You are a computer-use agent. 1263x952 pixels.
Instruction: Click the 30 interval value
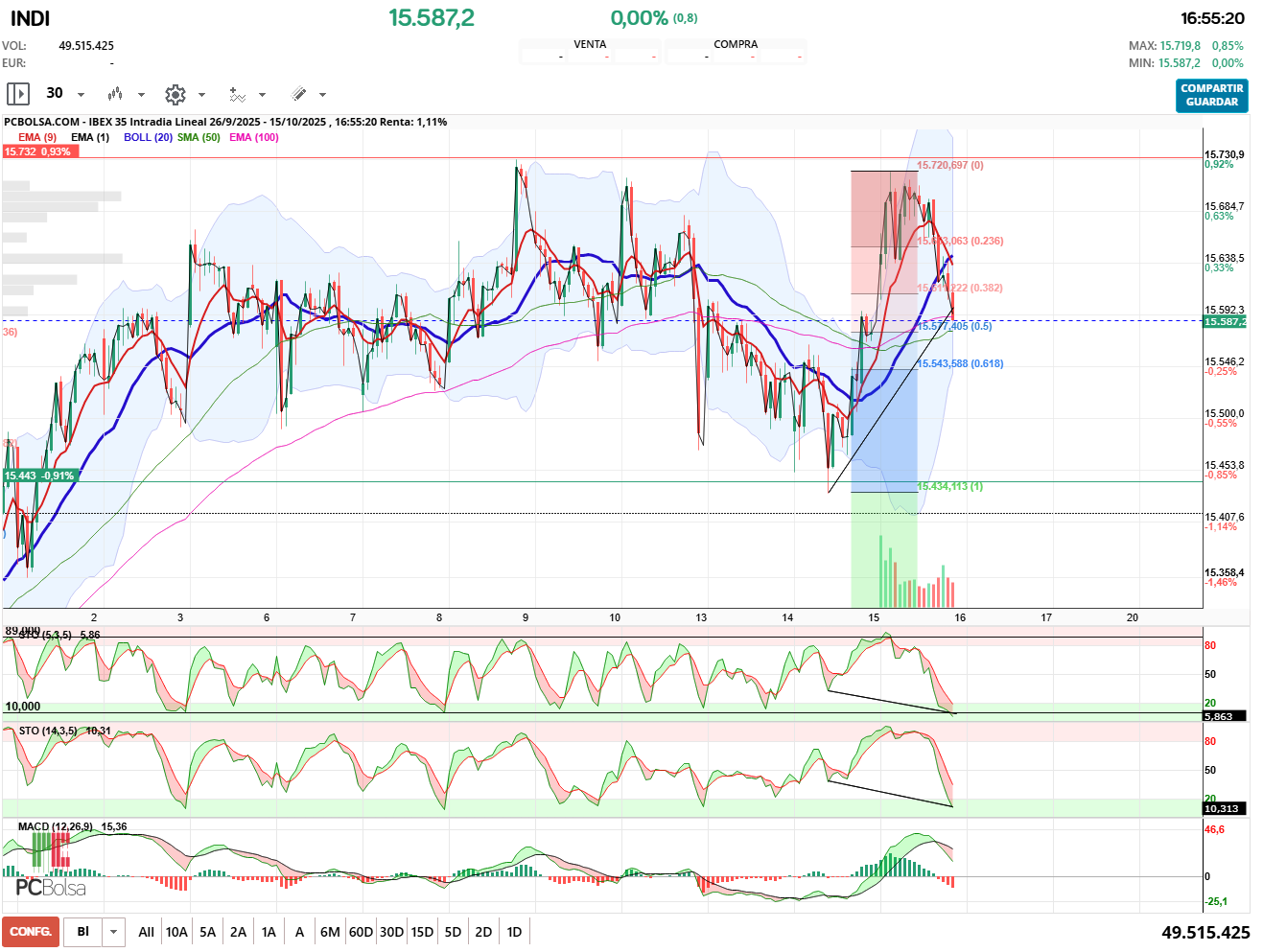(x=55, y=93)
